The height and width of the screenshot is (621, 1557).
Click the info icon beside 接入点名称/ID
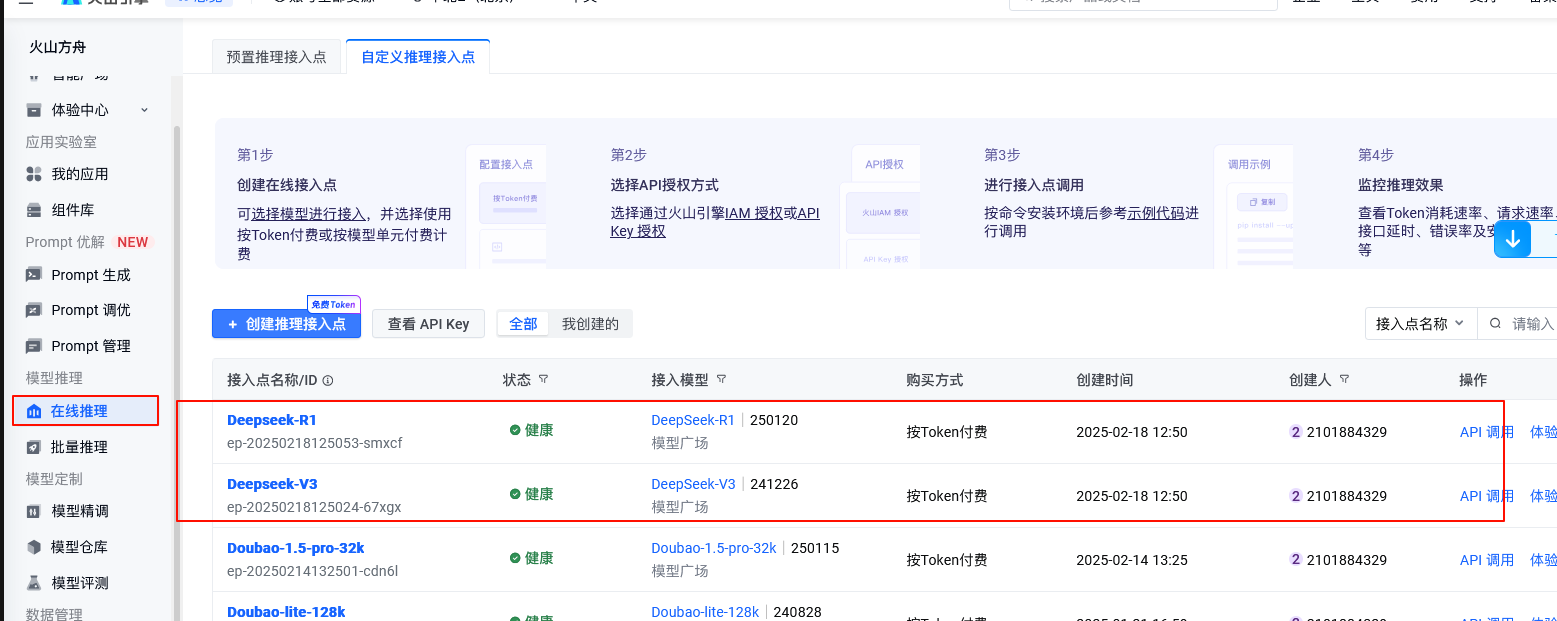(x=327, y=381)
